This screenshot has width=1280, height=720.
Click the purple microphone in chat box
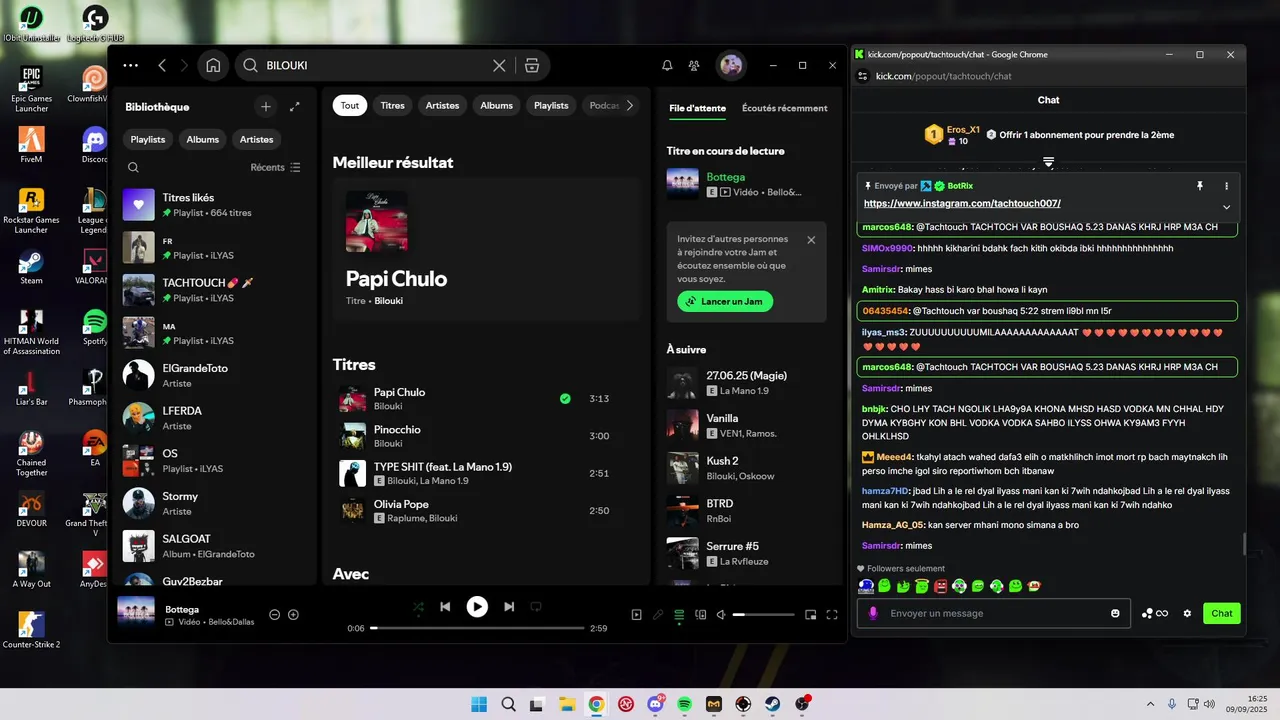tap(873, 613)
